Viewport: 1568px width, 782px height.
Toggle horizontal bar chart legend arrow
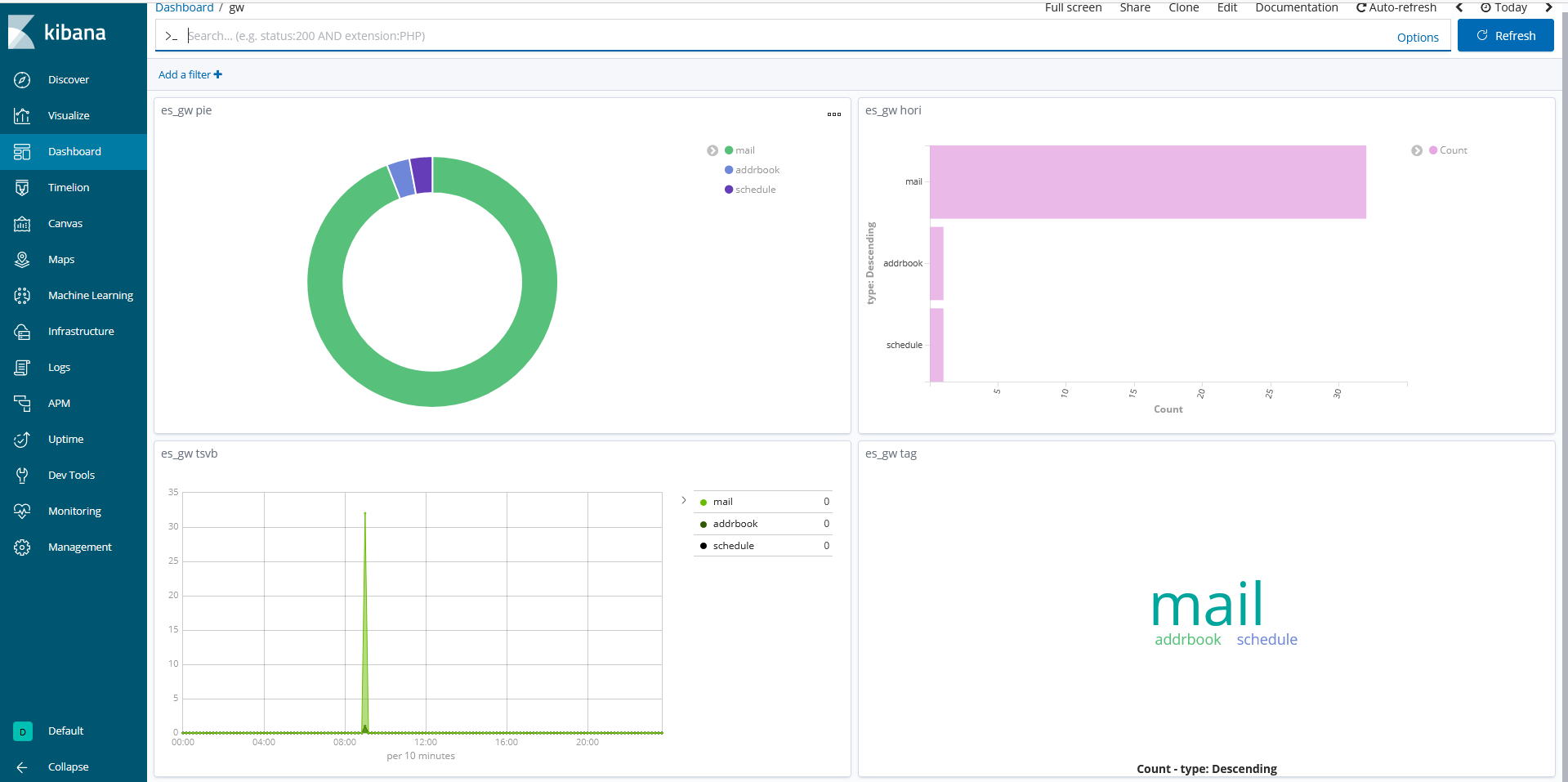pyautogui.click(x=1417, y=150)
